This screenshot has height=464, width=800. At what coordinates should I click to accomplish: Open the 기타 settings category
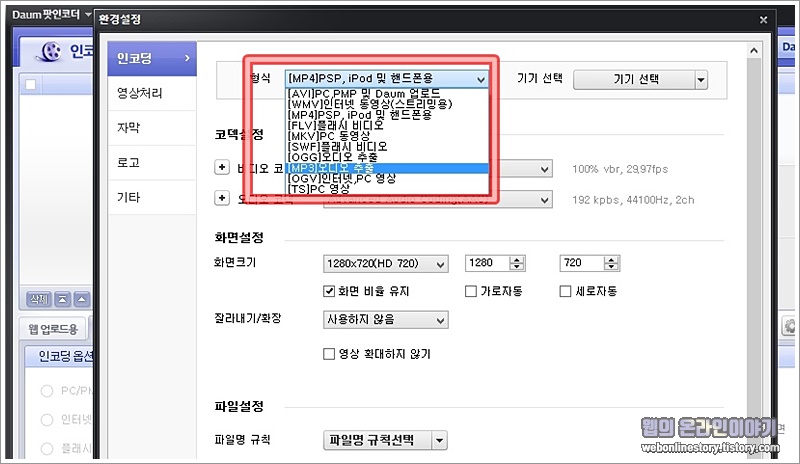pyautogui.click(x=152, y=197)
